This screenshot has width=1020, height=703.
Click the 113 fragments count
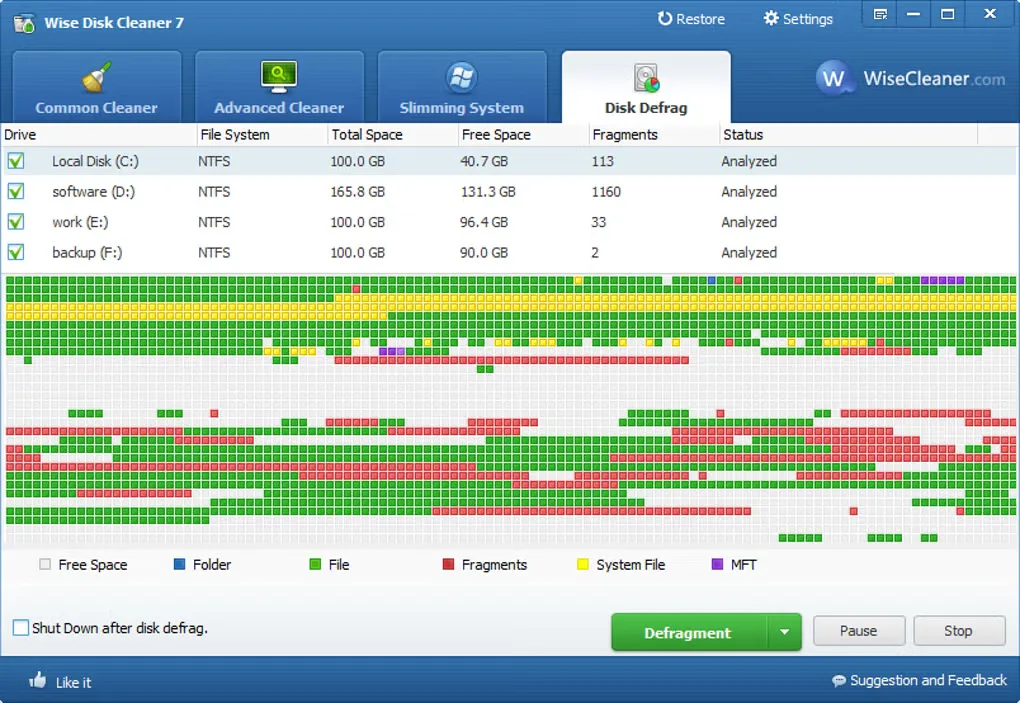click(x=603, y=161)
